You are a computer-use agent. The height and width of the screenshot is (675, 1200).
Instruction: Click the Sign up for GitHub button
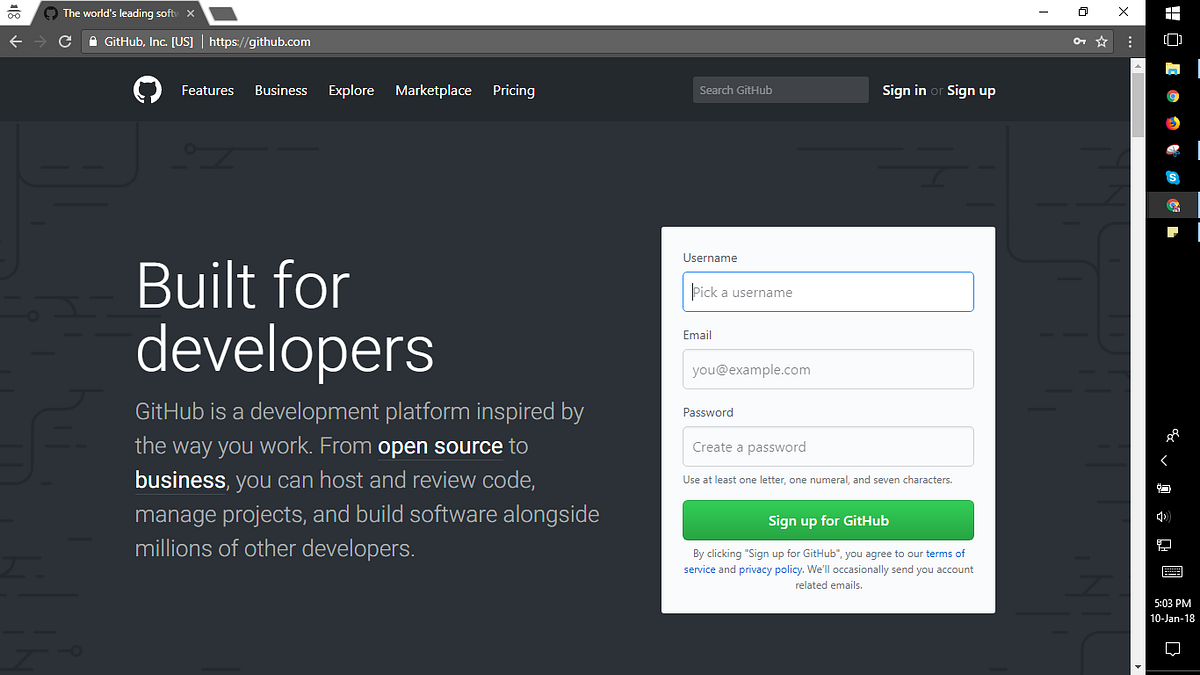tap(828, 520)
